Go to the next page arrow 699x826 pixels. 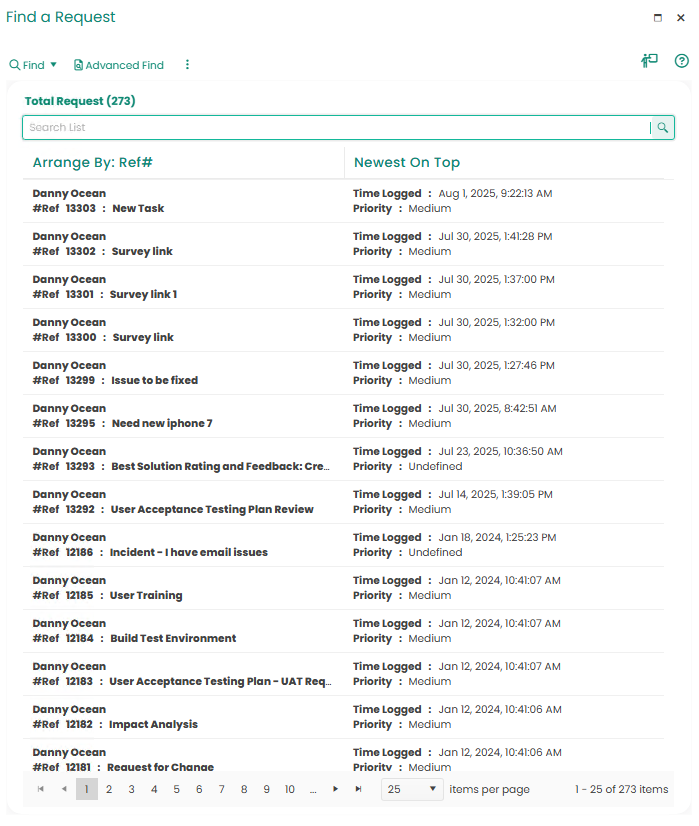(335, 790)
